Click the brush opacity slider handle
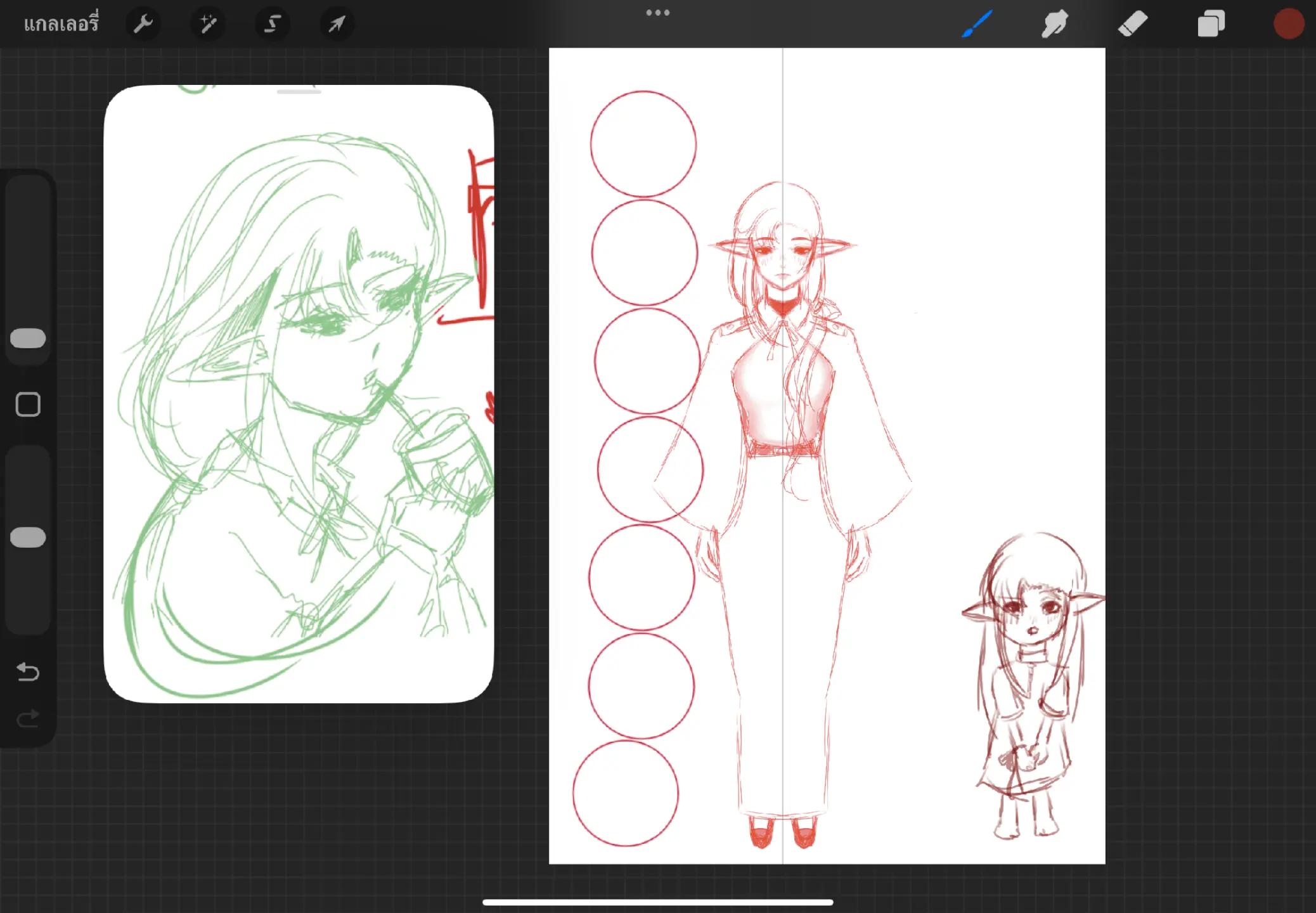The image size is (1316, 913). pos(28,537)
